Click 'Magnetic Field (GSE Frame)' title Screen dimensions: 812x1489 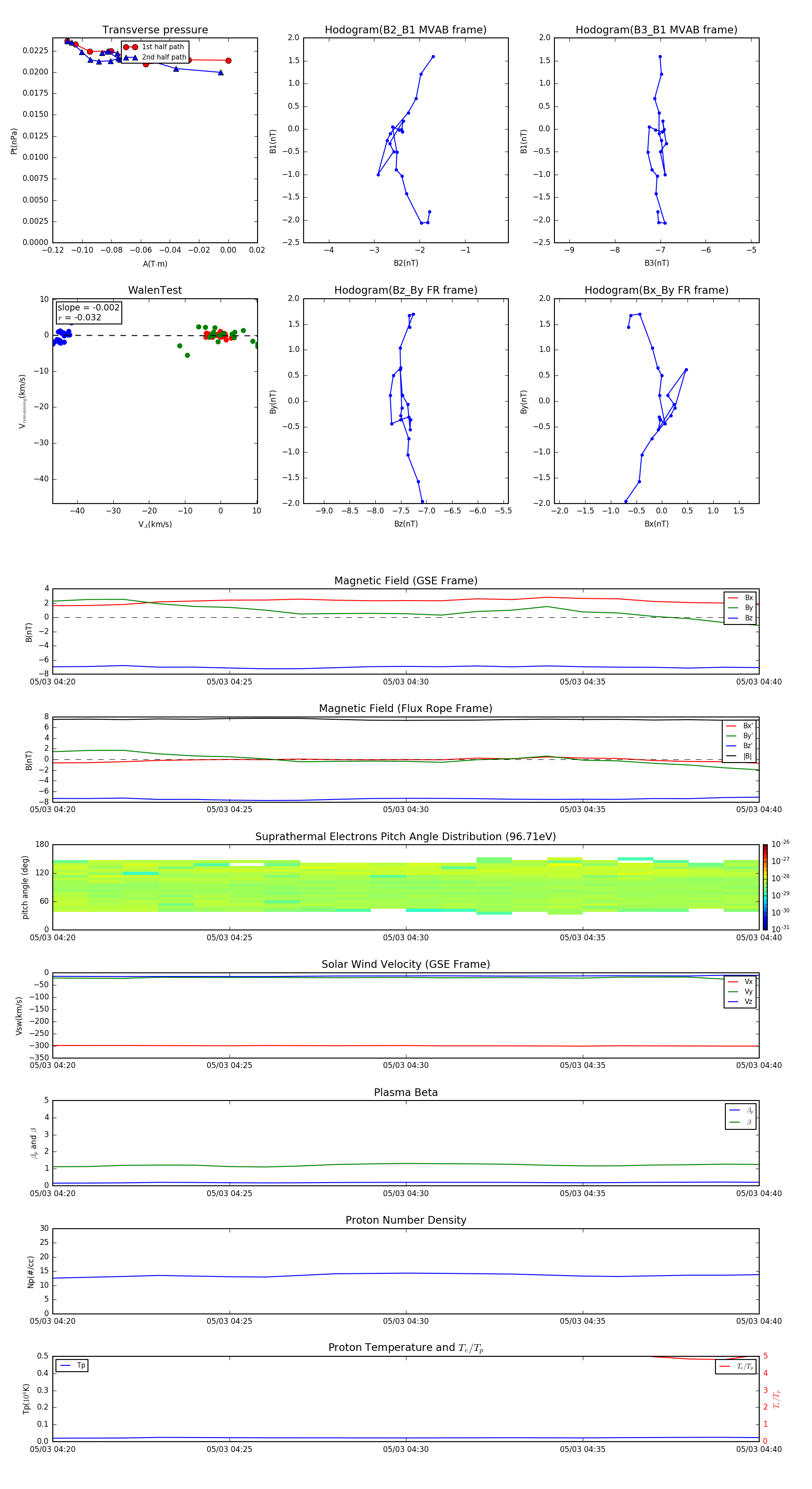406,581
